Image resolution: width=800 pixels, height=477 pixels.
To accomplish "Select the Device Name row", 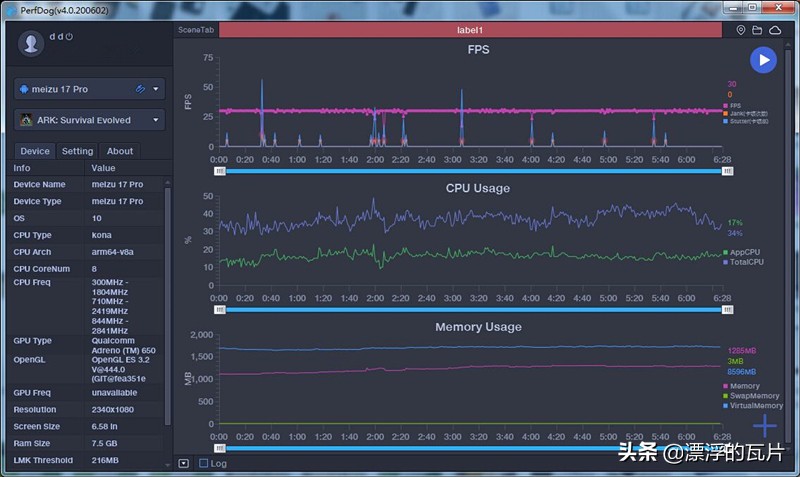I will [x=86, y=184].
